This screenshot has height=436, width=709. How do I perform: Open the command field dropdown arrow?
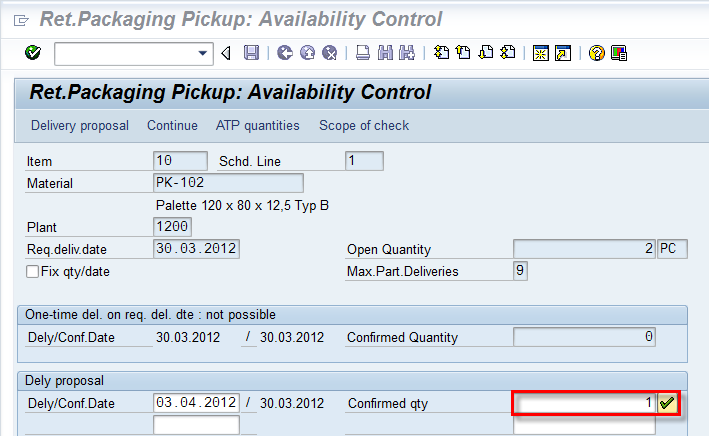click(205, 53)
